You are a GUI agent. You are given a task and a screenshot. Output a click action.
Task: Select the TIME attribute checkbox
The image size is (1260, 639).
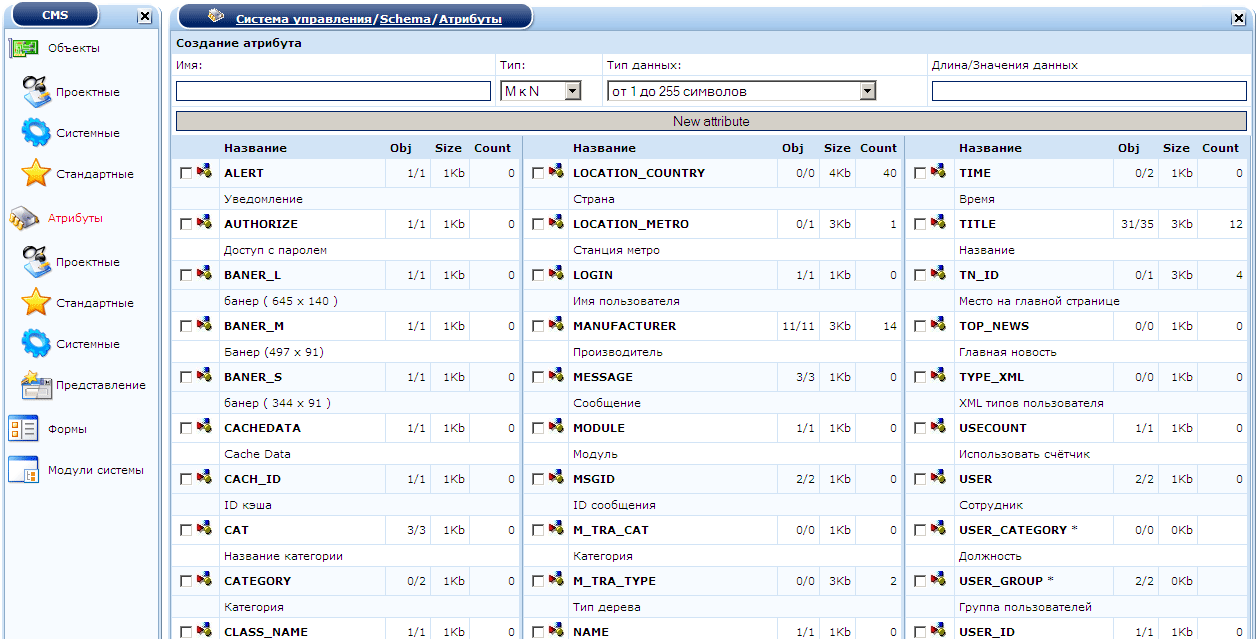click(x=920, y=174)
